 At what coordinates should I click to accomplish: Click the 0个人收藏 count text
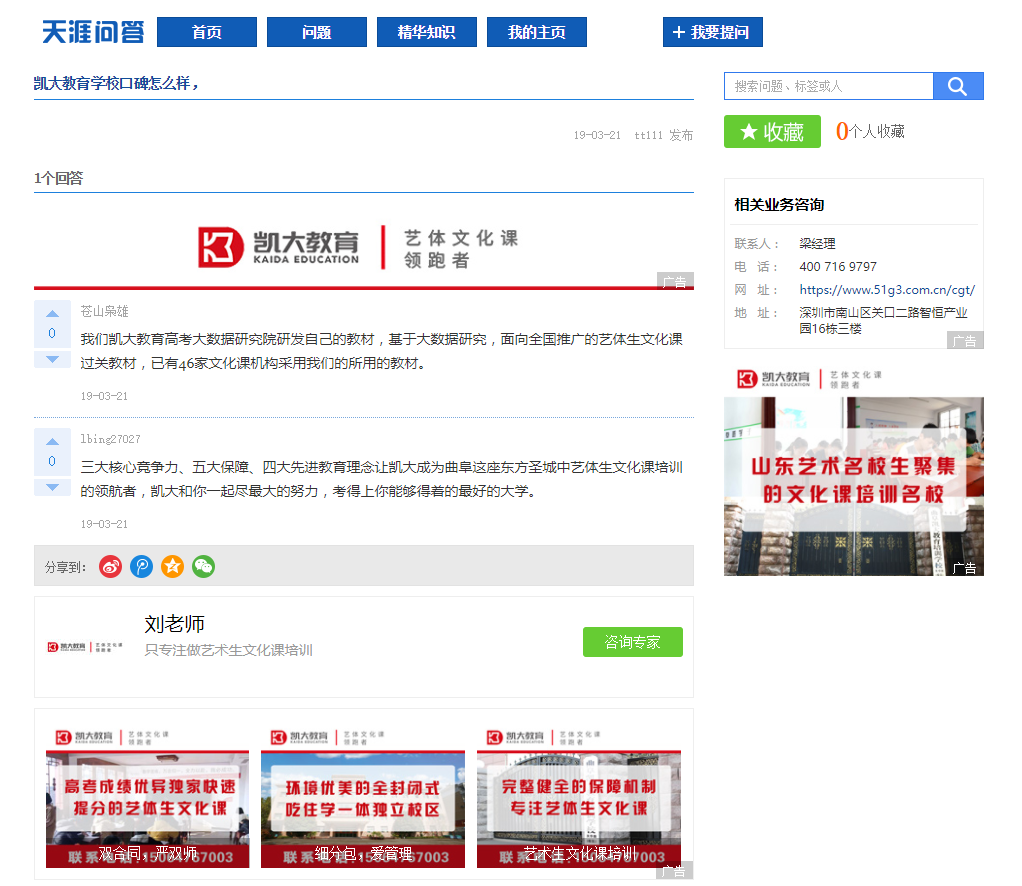(870, 131)
